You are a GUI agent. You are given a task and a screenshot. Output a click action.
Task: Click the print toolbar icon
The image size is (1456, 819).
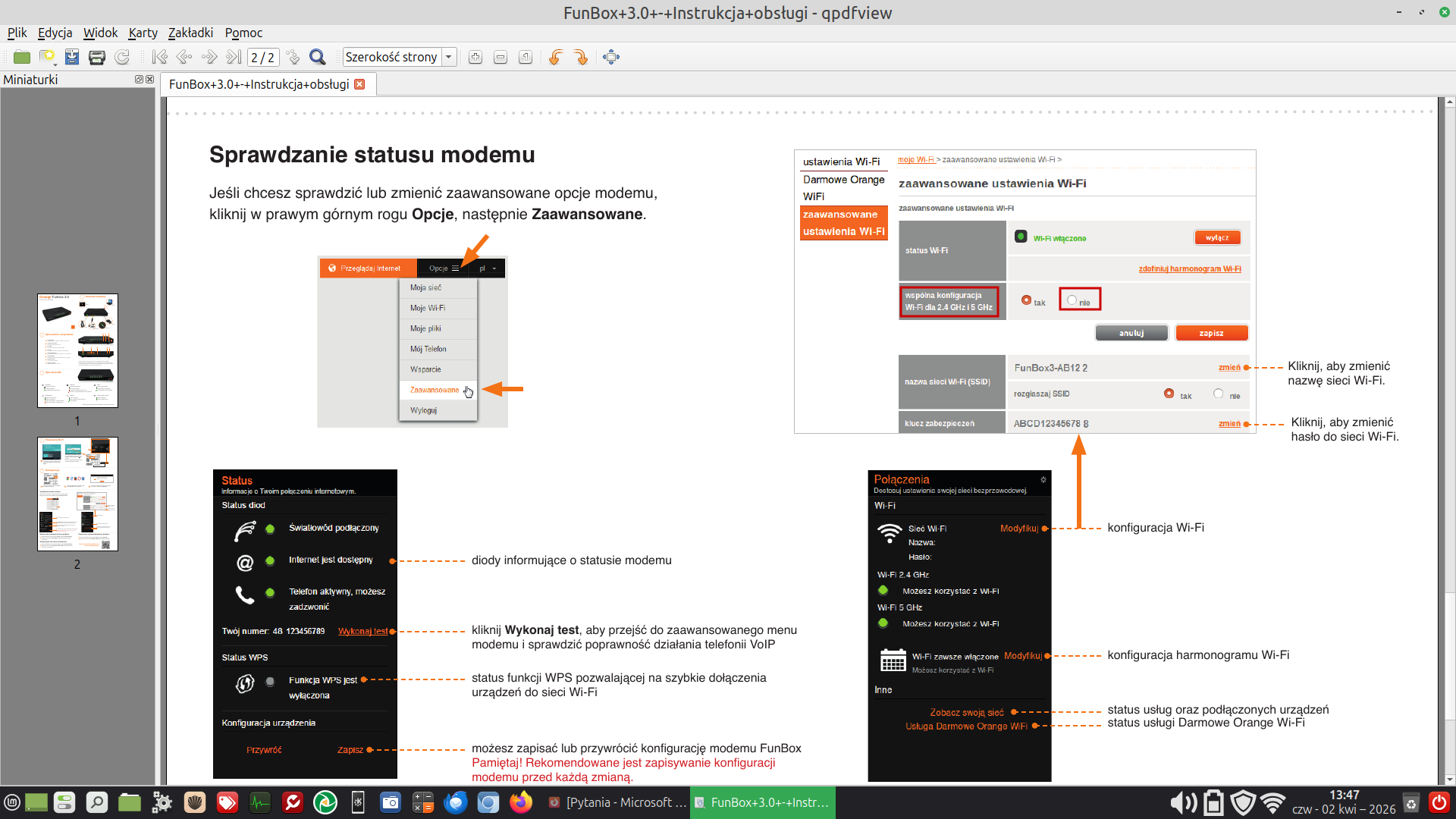[x=97, y=58]
